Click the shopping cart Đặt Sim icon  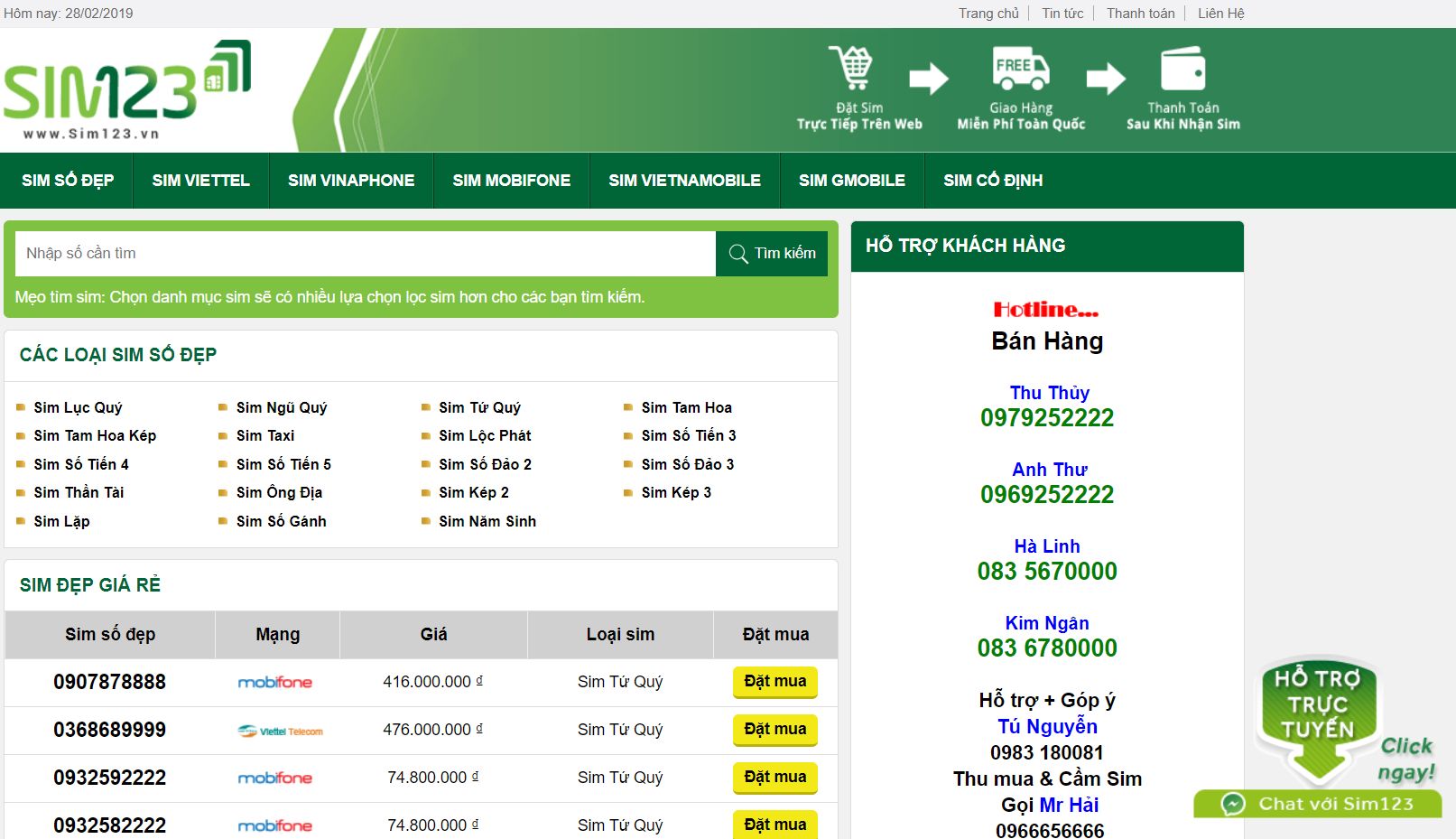point(850,68)
